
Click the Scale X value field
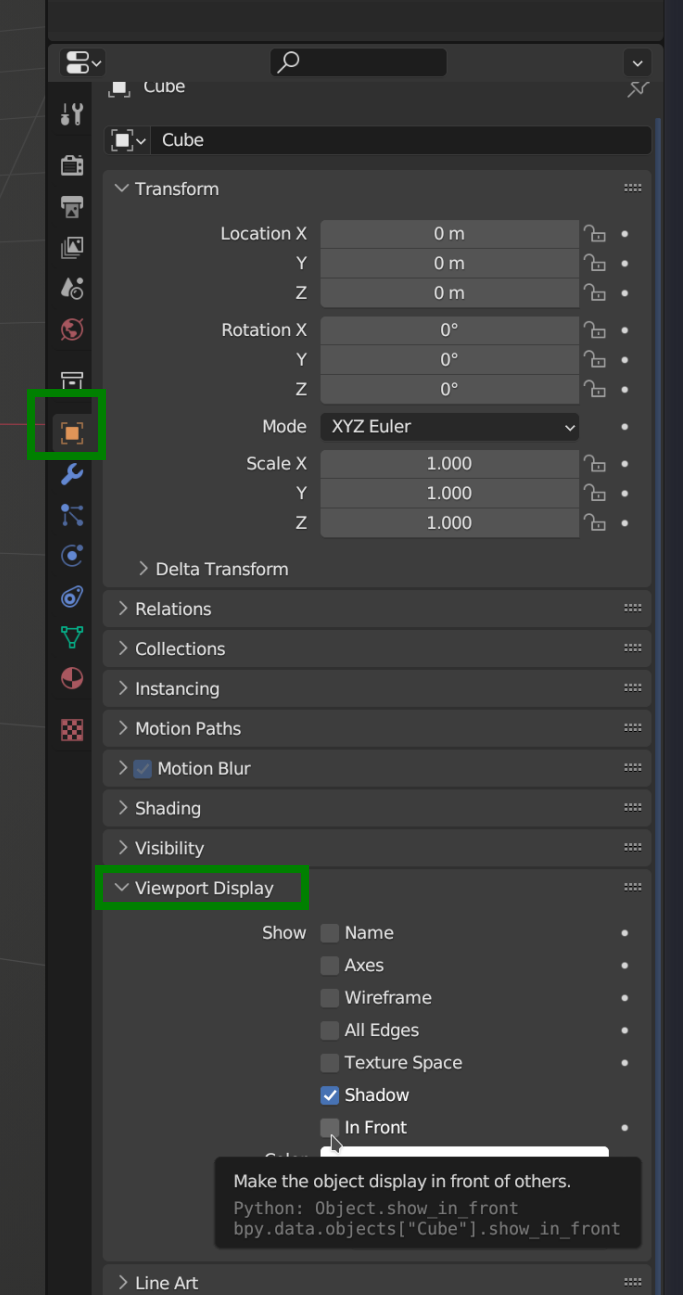(449, 464)
